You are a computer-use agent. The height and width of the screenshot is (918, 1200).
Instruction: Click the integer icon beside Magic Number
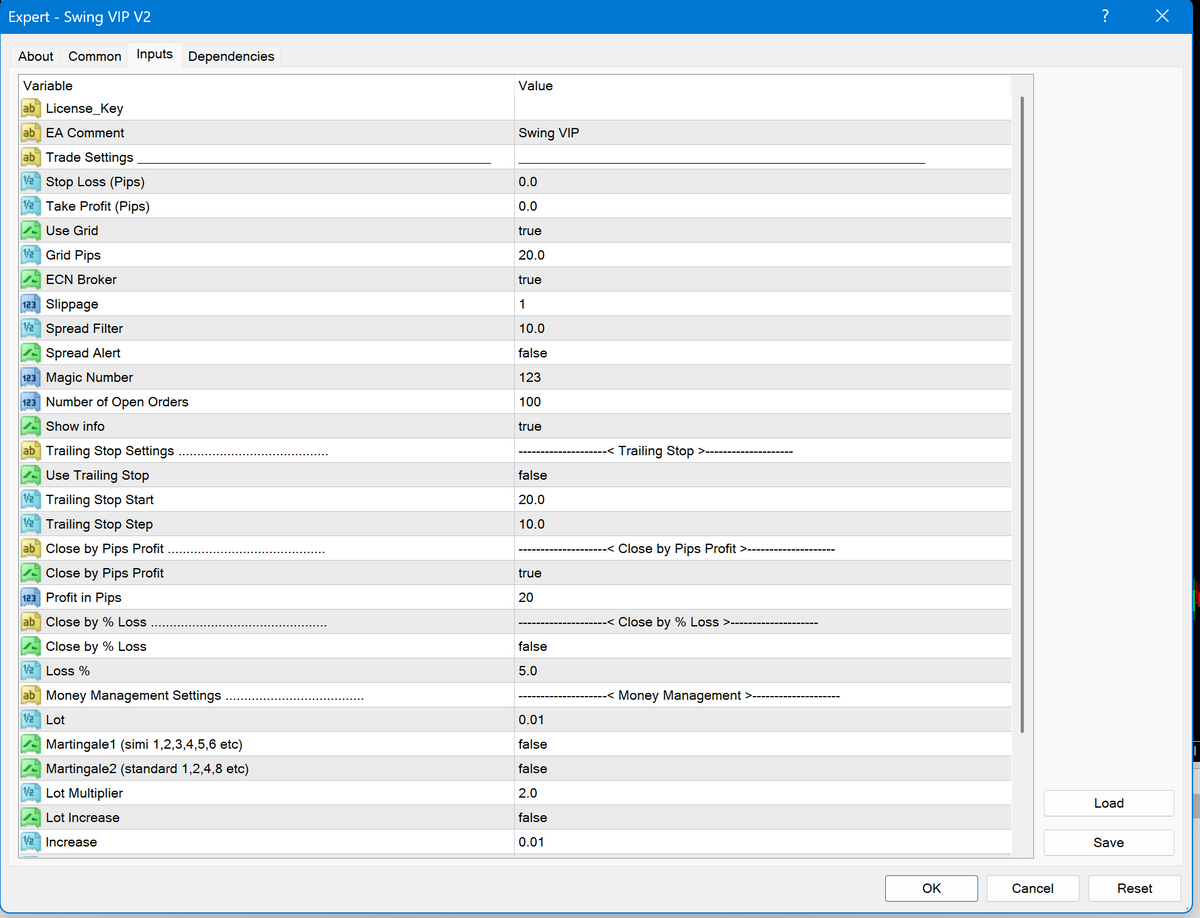click(30, 378)
